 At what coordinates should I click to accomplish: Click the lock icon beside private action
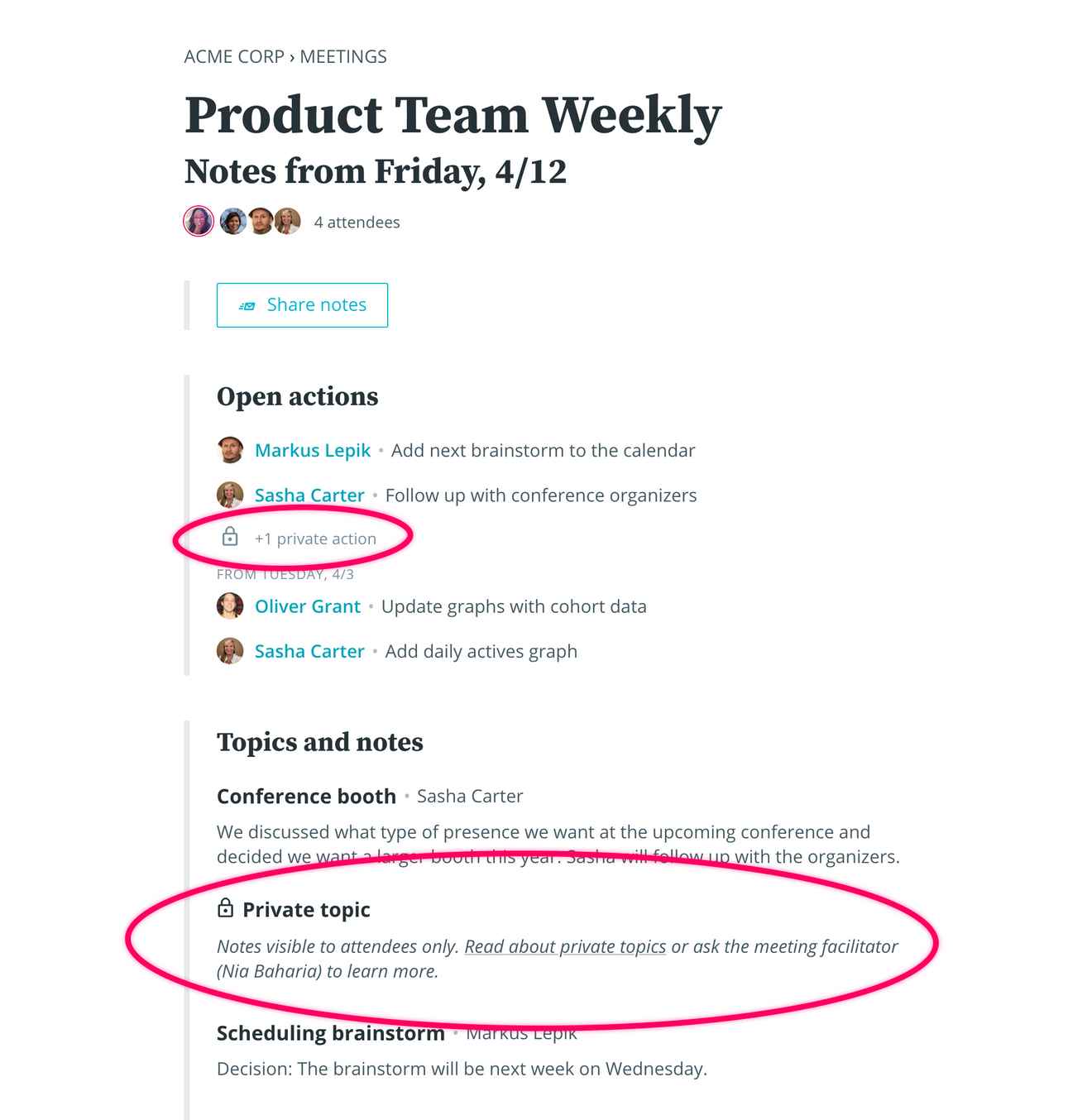click(x=230, y=538)
